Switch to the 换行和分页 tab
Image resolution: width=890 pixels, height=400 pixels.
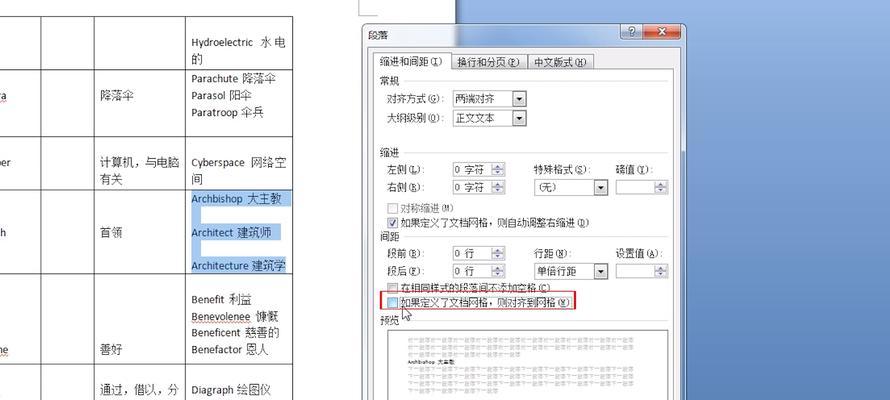click(x=489, y=62)
